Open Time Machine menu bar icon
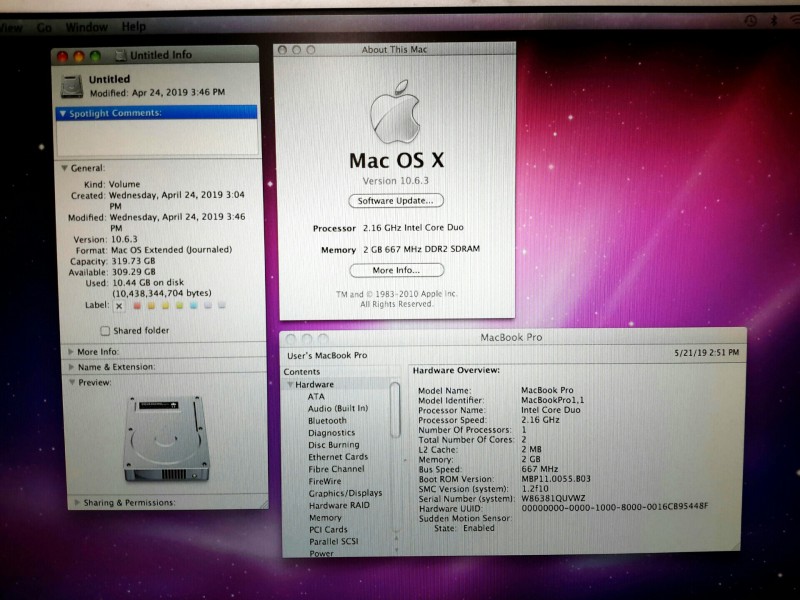Viewport: 800px width, 600px height. click(x=750, y=20)
